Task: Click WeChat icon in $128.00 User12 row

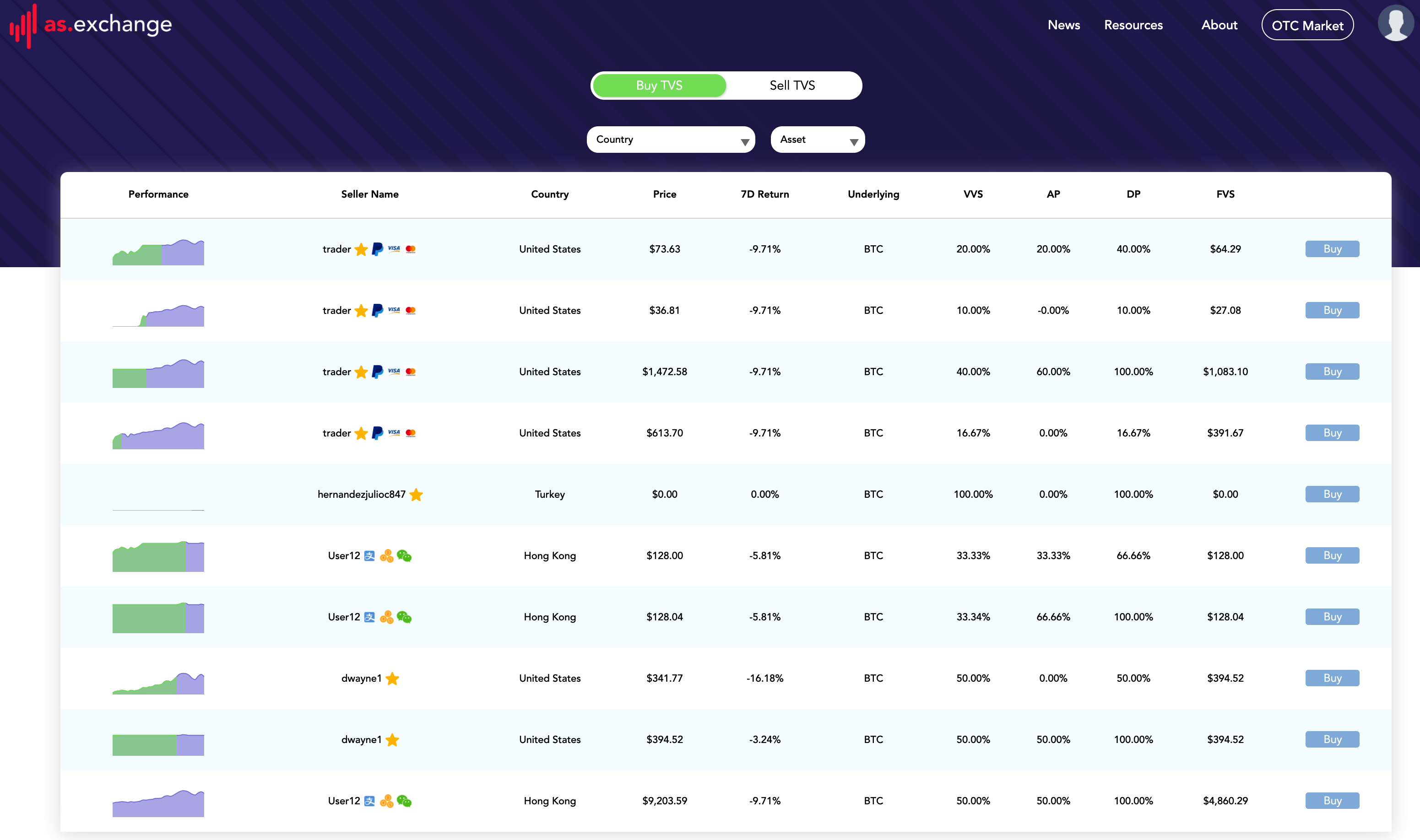Action: [404, 556]
